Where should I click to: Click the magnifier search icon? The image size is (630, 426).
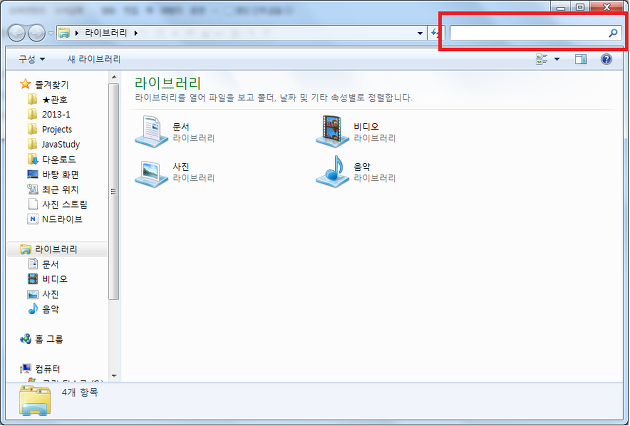pyautogui.click(x=613, y=33)
